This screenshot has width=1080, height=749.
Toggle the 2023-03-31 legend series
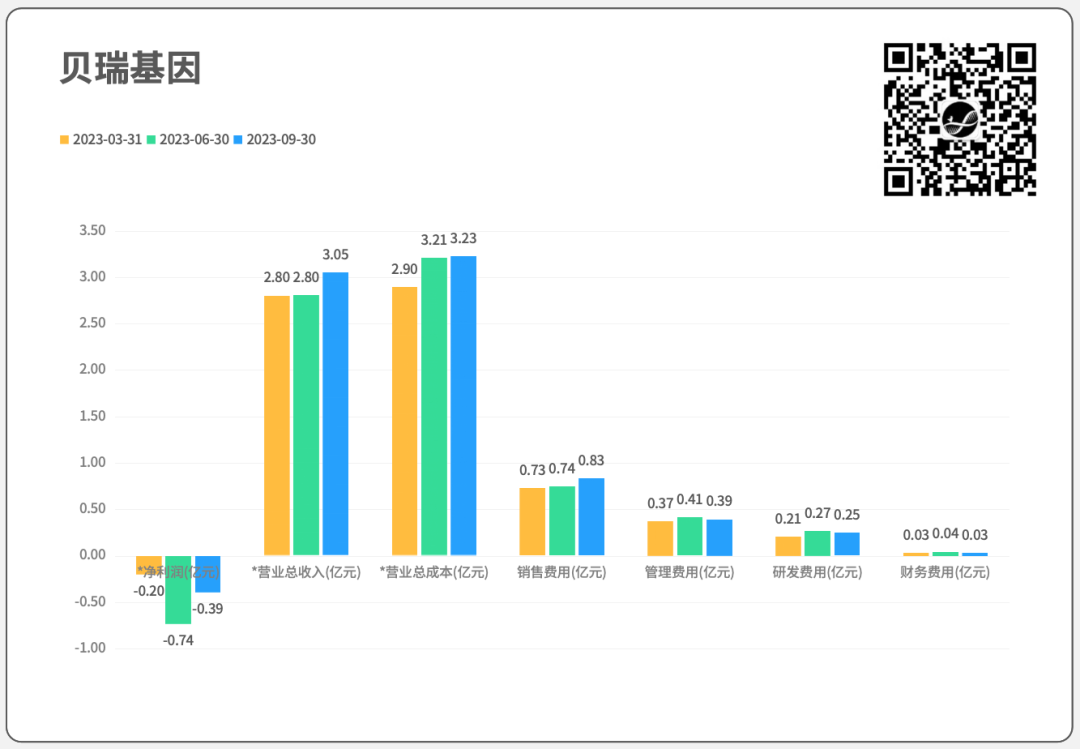pos(107,140)
